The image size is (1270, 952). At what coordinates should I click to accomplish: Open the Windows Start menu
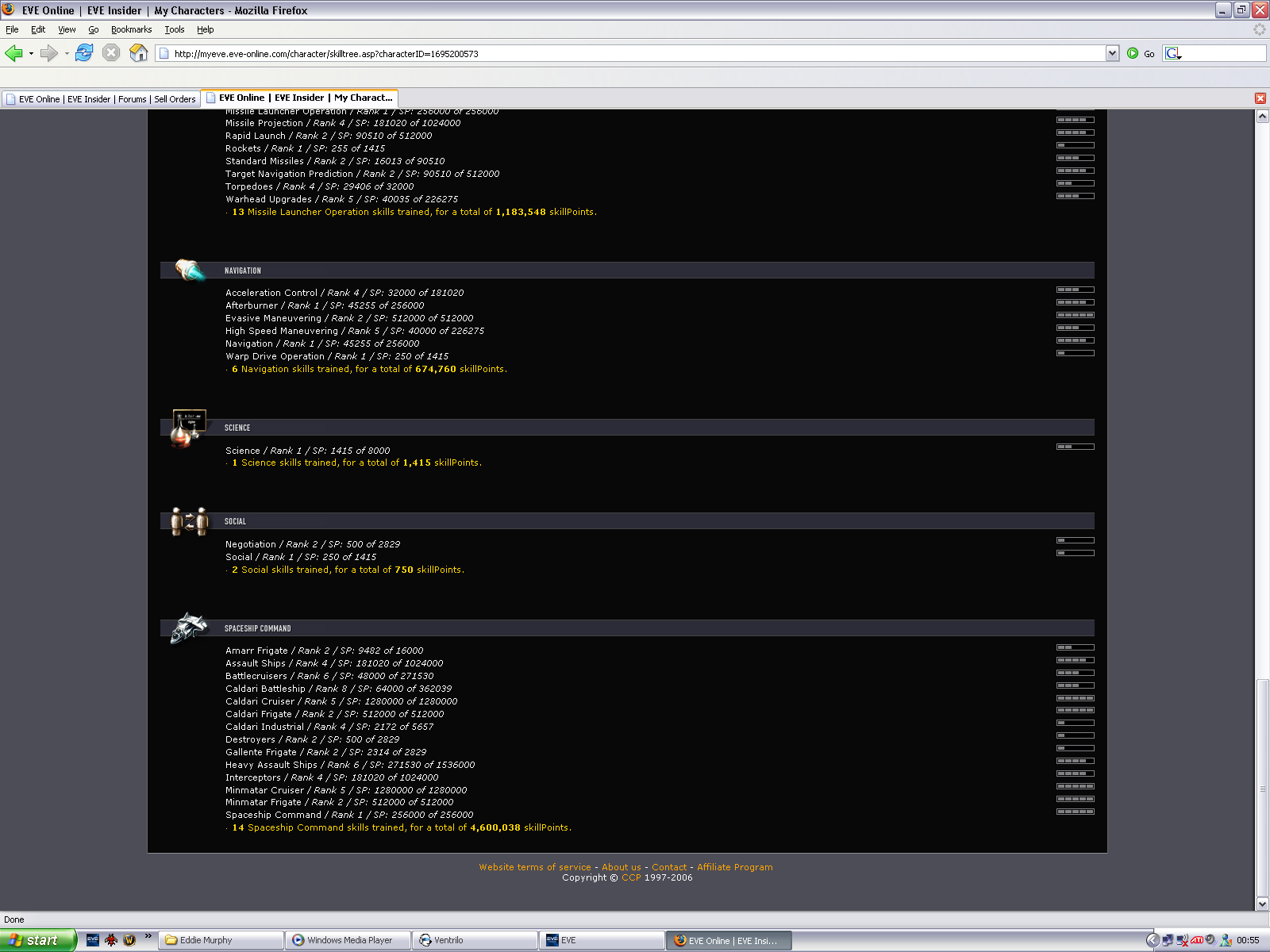[x=38, y=940]
